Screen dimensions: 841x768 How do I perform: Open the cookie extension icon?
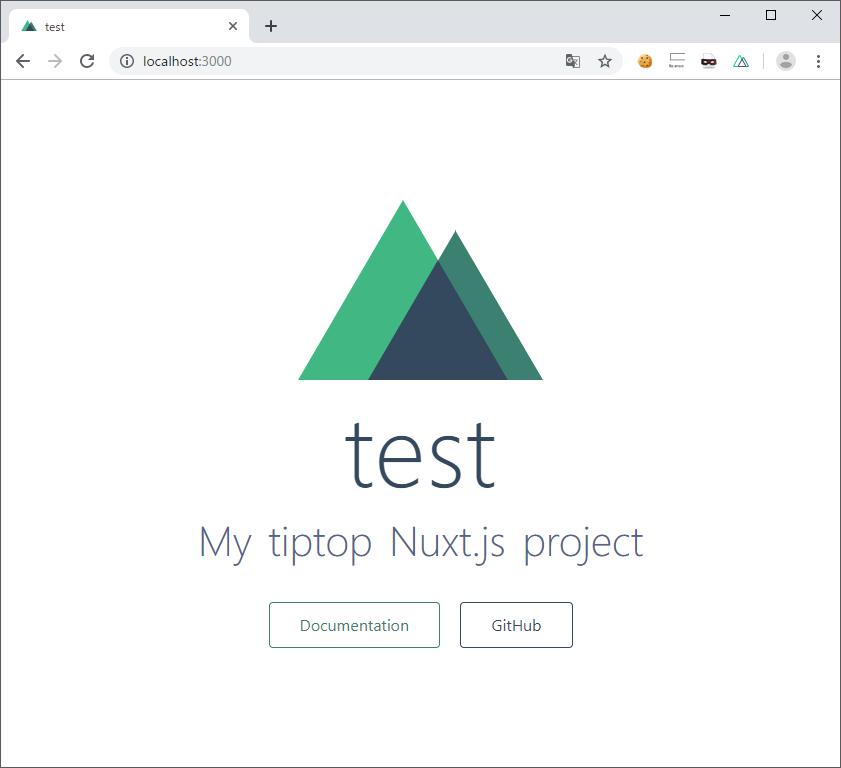click(x=645, y=61)
